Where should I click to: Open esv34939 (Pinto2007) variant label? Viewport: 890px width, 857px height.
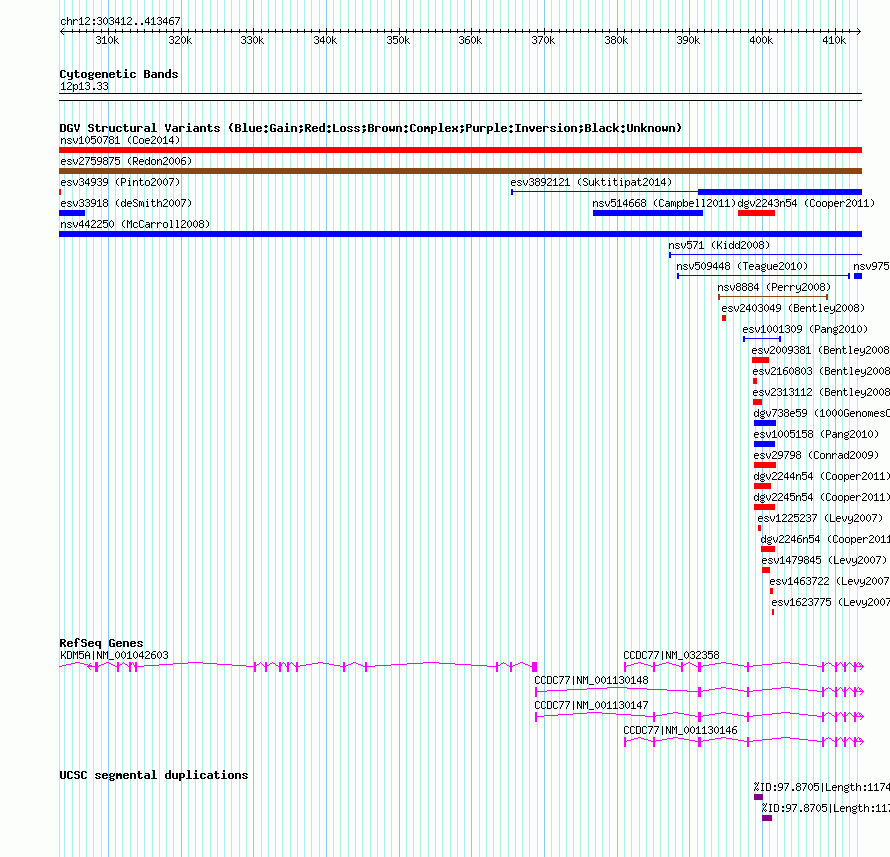point(120,182)
